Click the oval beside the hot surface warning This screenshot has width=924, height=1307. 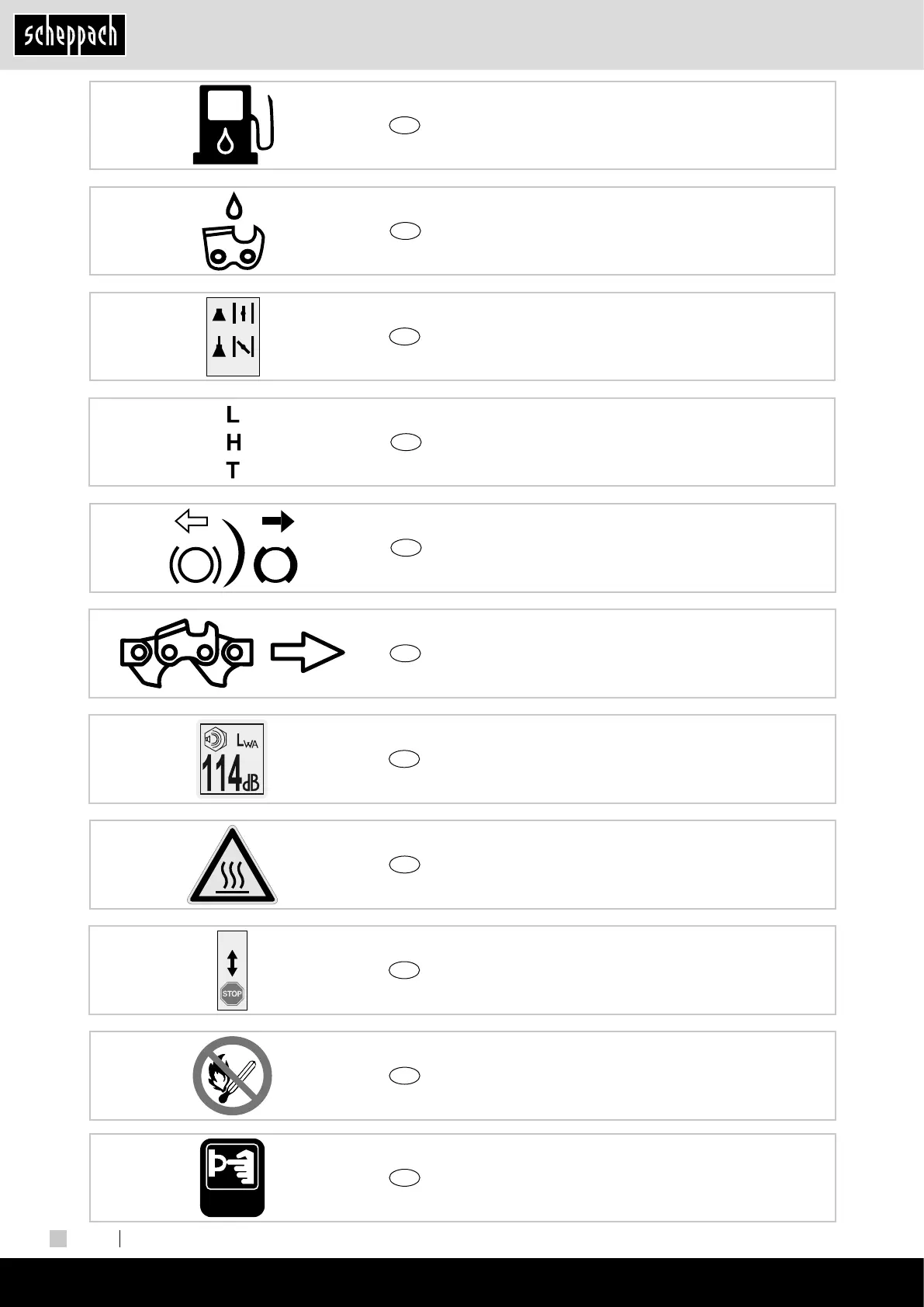click(404, 865)
